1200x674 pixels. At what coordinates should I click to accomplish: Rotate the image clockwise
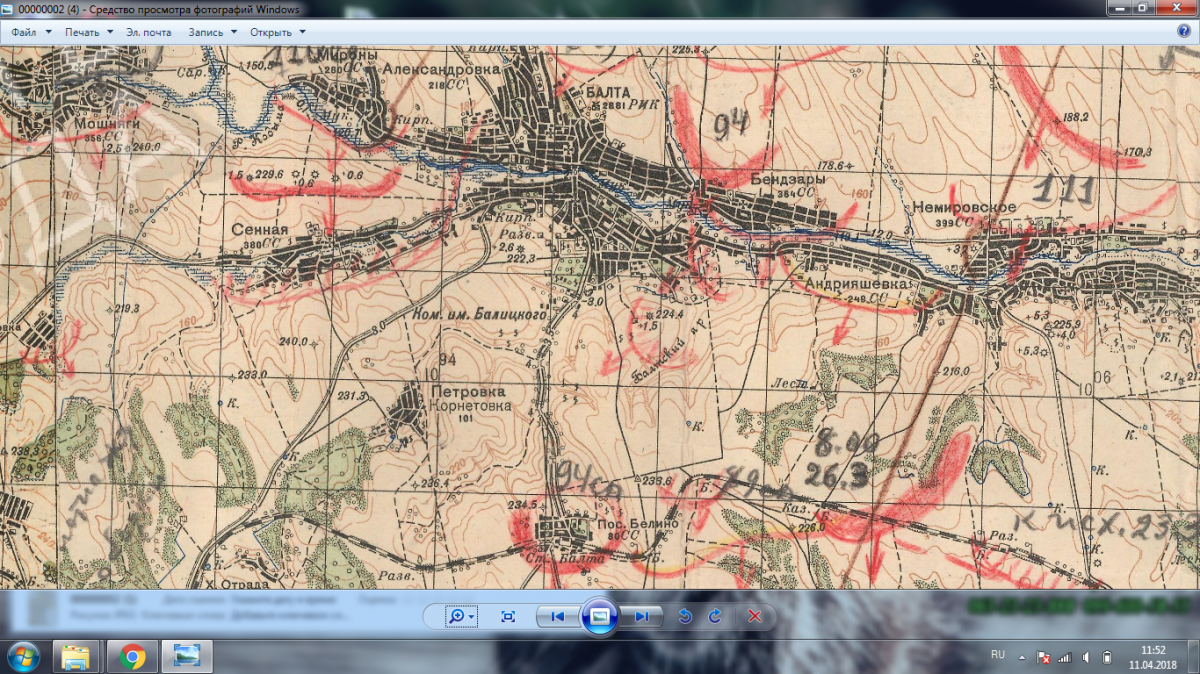click(714, 616)
